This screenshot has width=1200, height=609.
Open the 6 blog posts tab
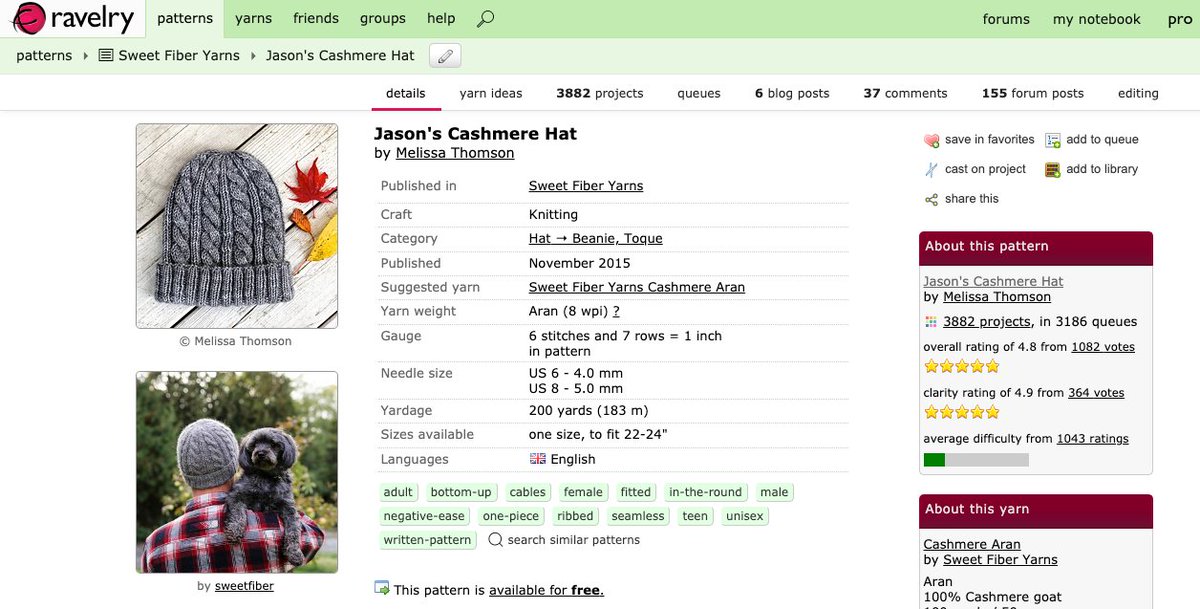point(792,94)
